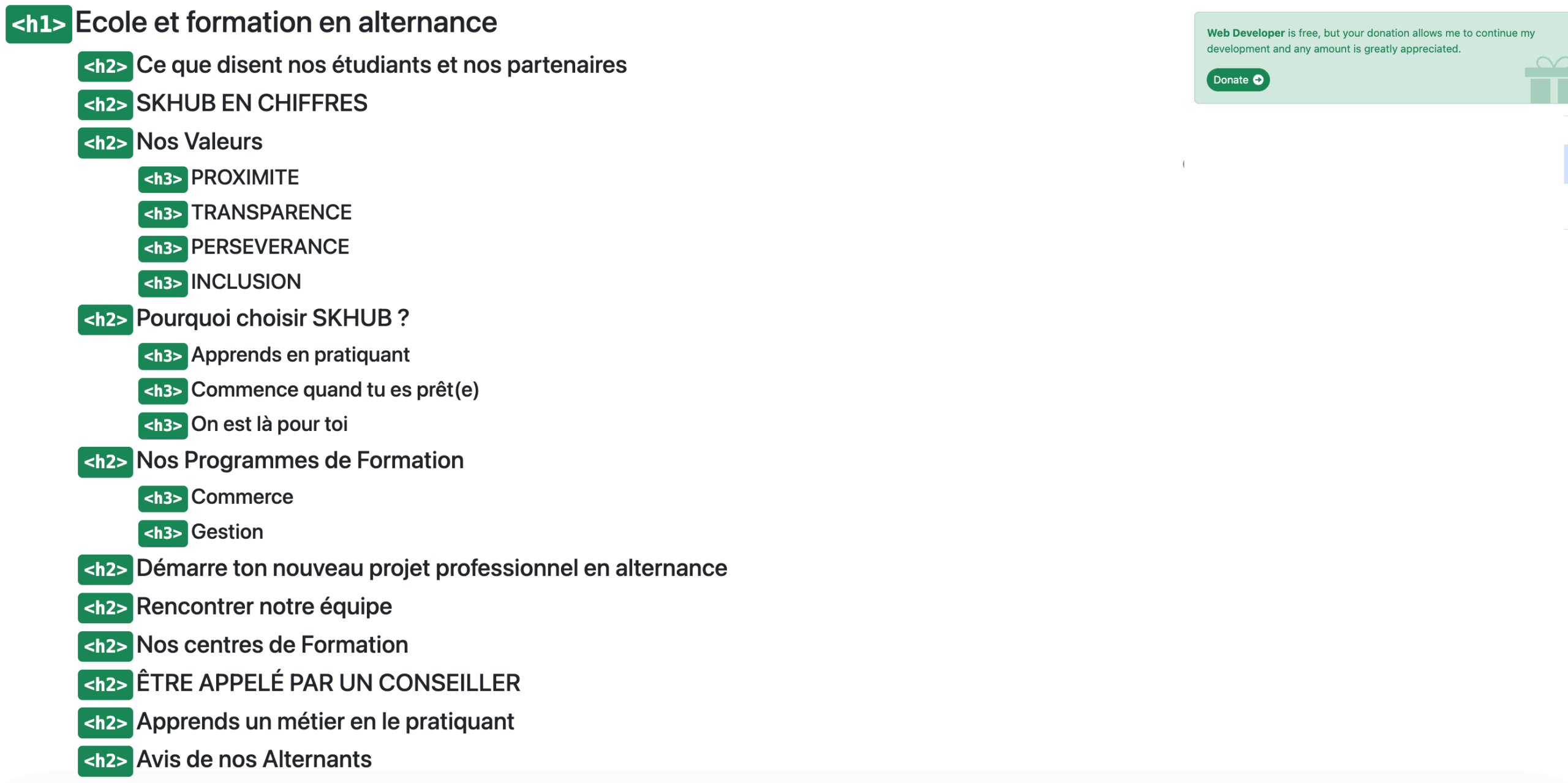Click the Ce que disent nos étudiants heading

tap(381, 66)
